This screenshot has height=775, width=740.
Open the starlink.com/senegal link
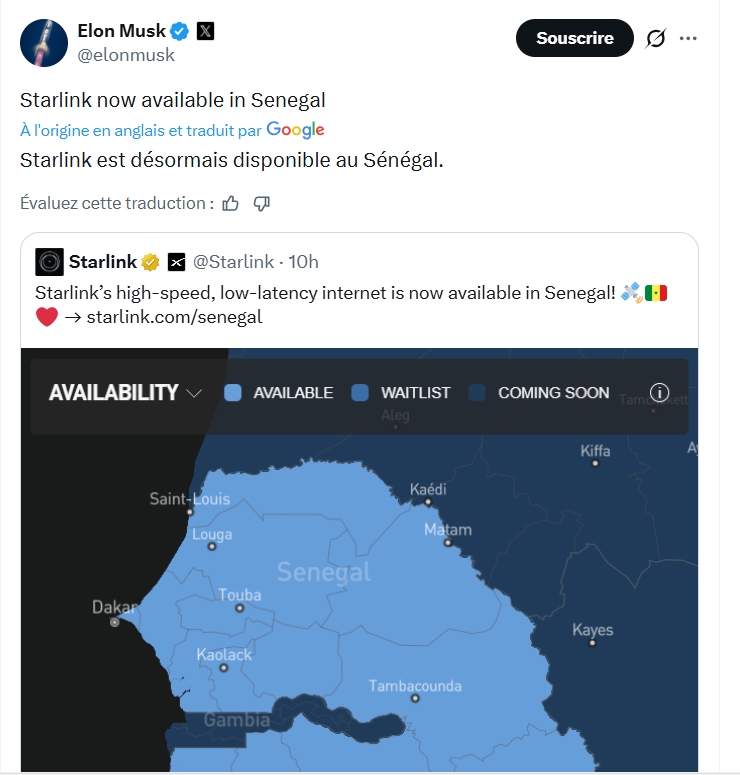(x=174, y=317)
